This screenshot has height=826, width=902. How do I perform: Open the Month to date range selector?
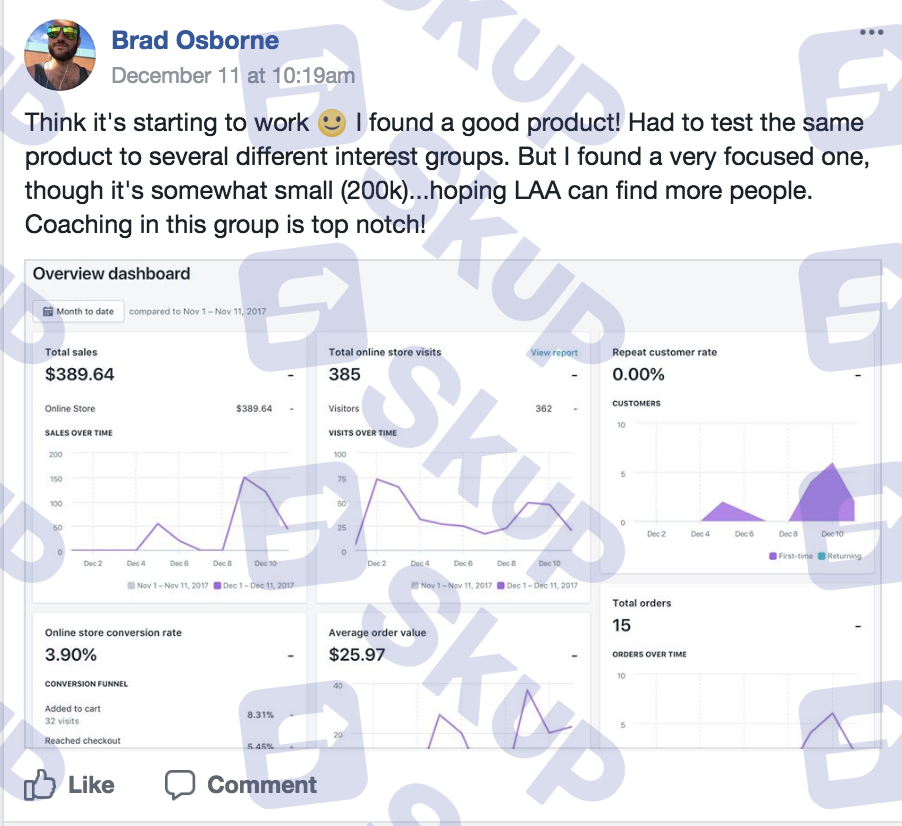[78, 311]
